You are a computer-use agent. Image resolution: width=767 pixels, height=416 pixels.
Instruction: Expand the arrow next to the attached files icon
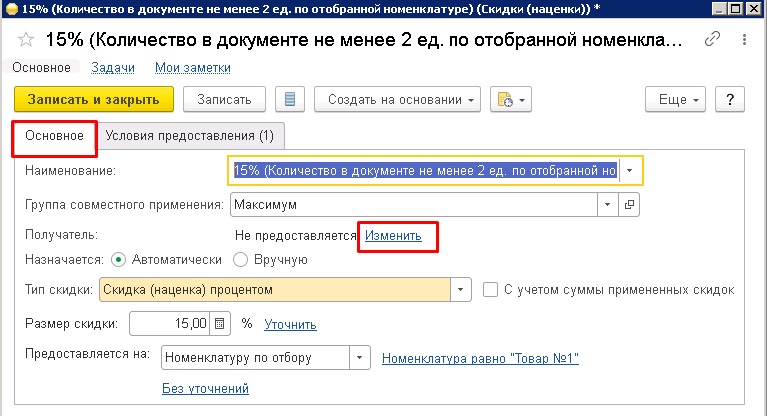point(522,100)
